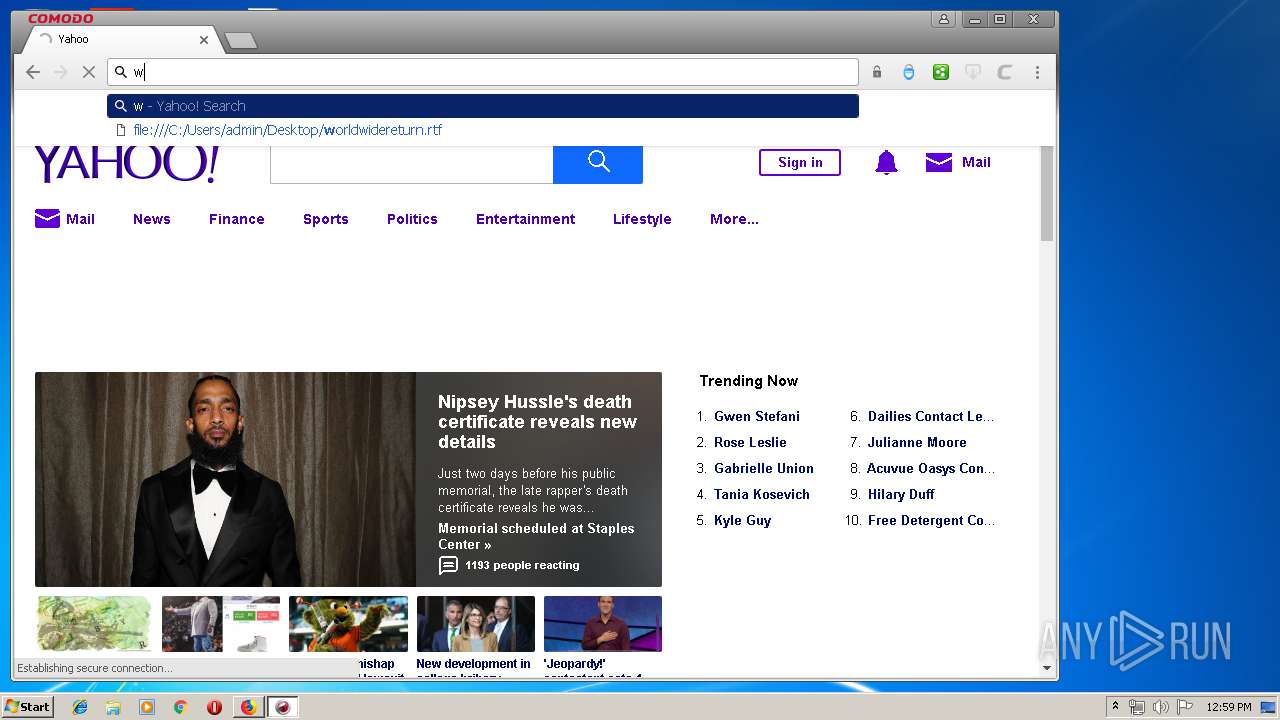Screen dimensions: 1280x720
Task: Open Windows Explorer from the taskbar
Action: pyautogui.click(x=113, y=707)
